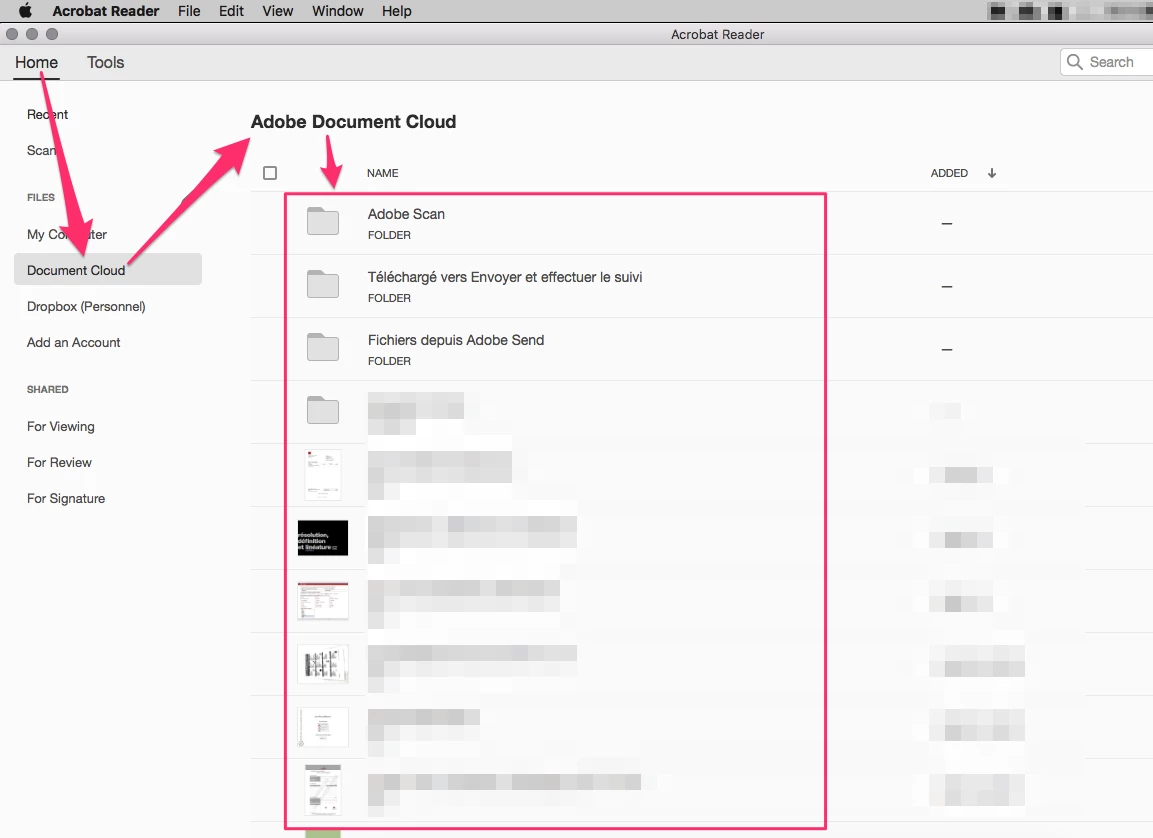
Task: Open For Review shared files
Action: coord(59,462)
